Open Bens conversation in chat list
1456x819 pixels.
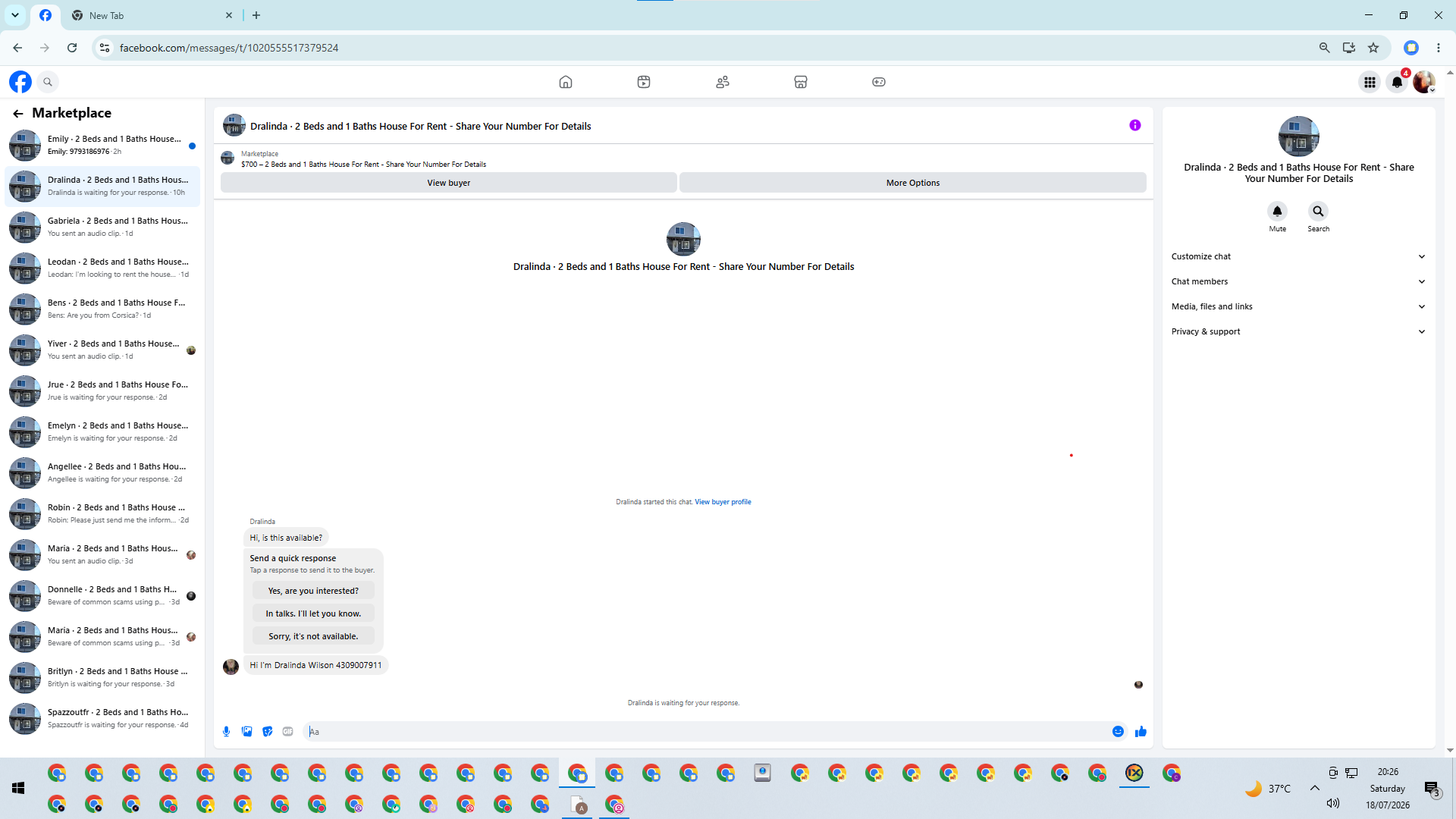(x=102, y=309)
